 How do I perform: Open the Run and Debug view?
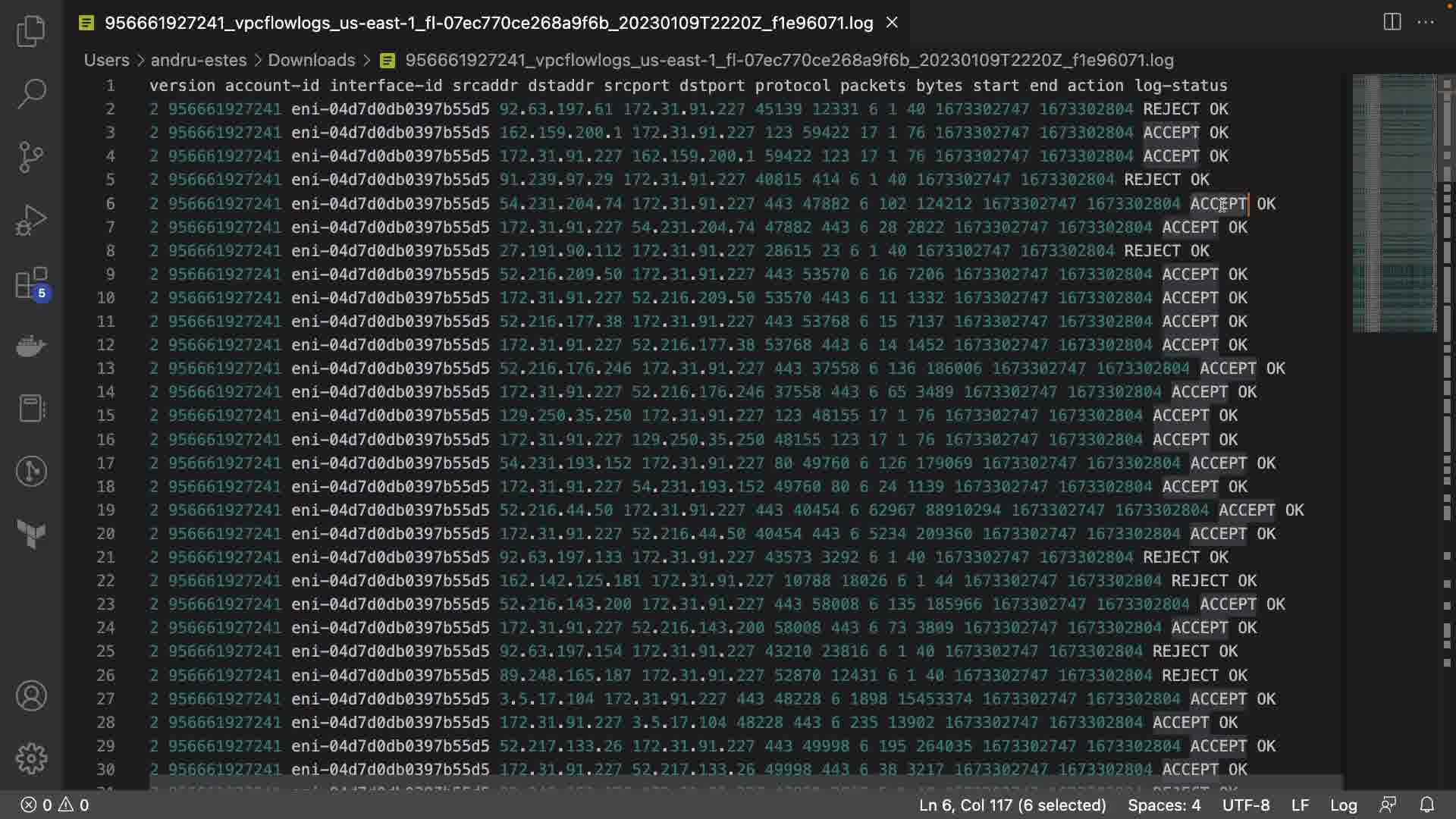point(31,220)
